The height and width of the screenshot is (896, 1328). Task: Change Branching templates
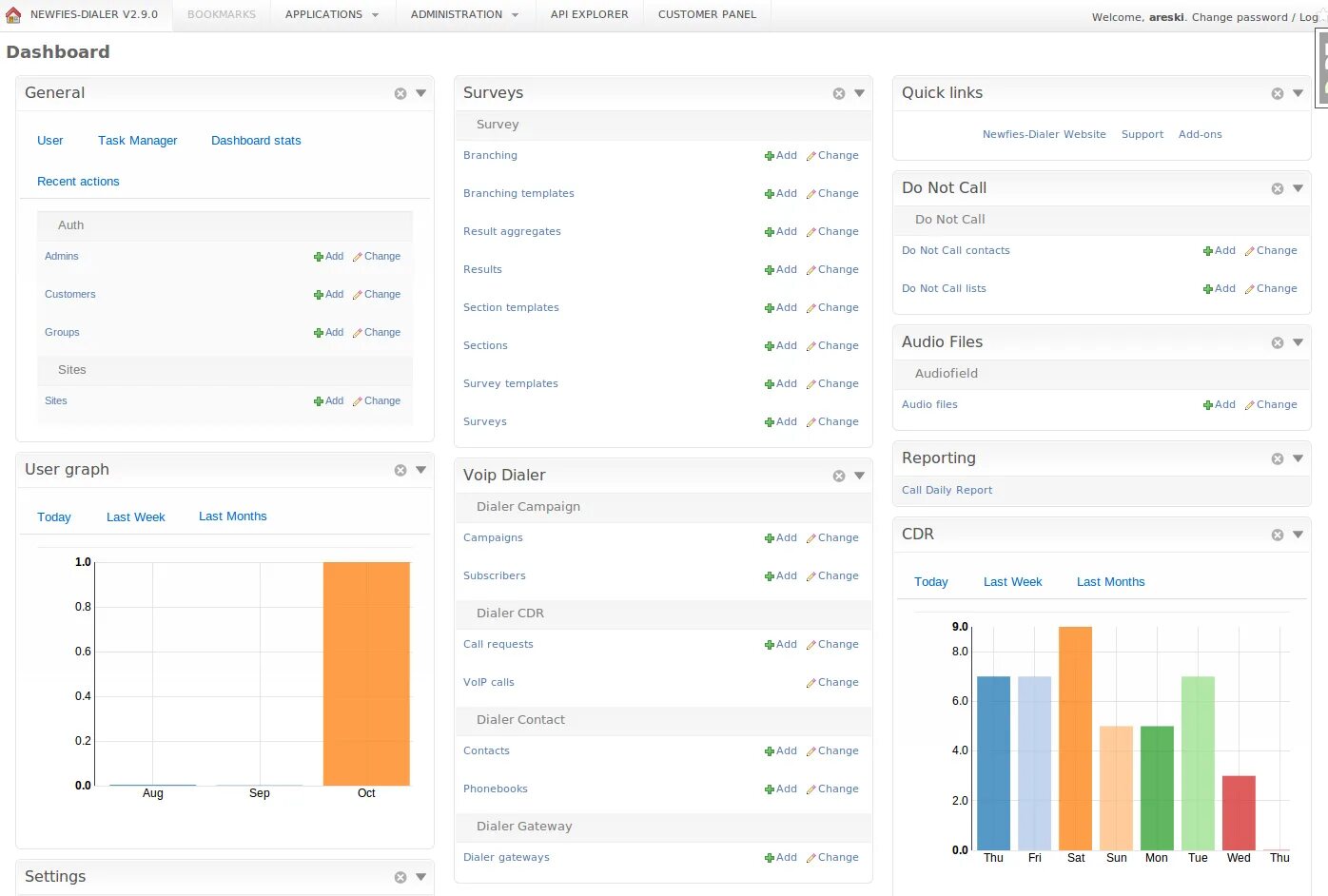[x=832, y=193]
